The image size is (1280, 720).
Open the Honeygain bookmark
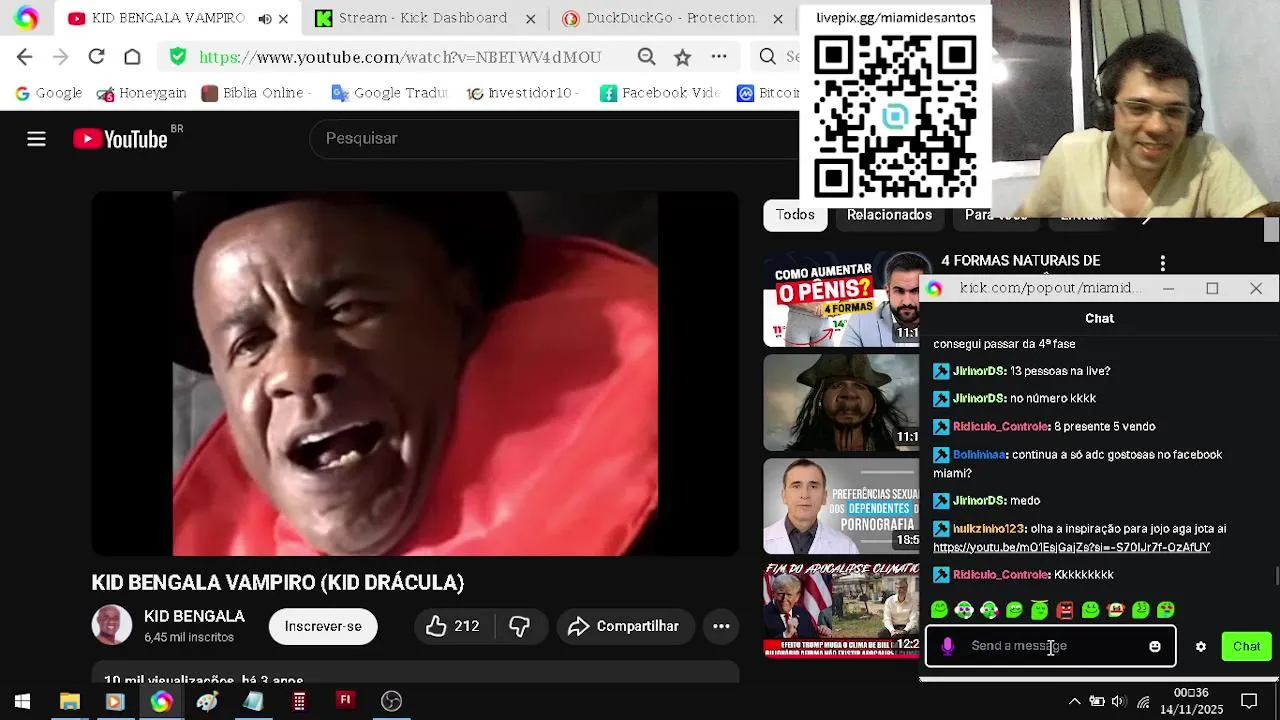tap(141, 93)
